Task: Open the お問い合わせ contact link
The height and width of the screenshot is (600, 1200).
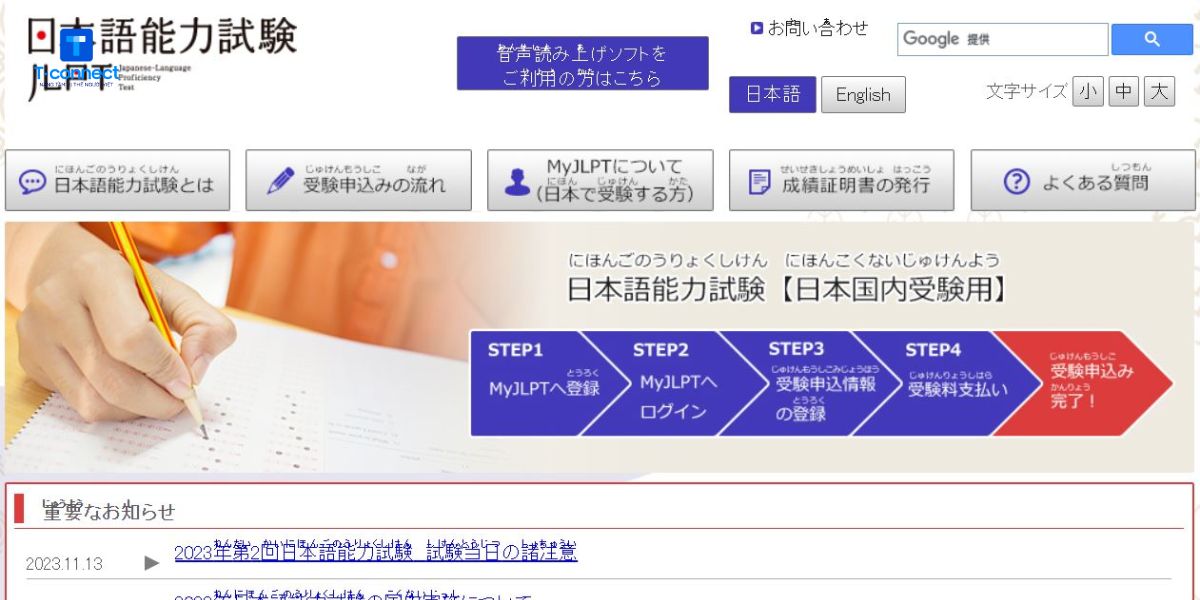Action: pos(818,28)
